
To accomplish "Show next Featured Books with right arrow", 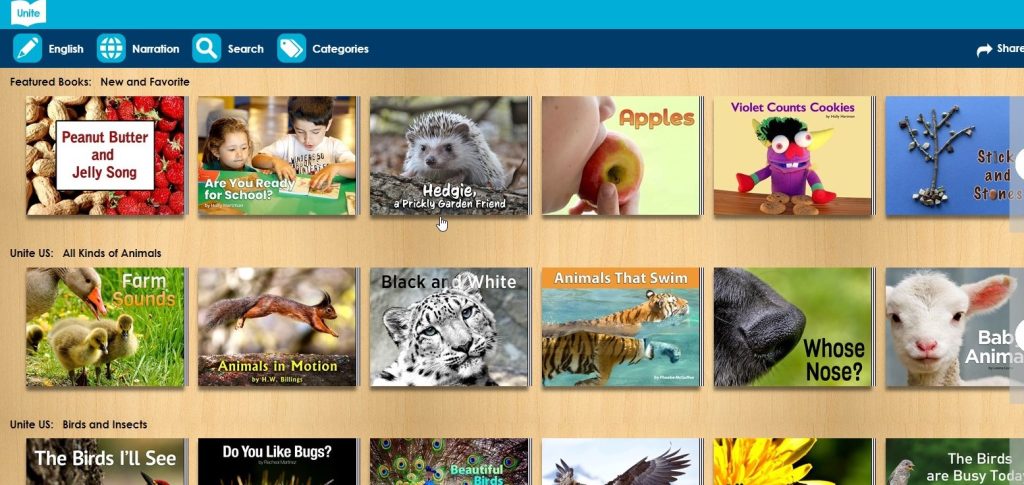I will (x=1019, y=164).
